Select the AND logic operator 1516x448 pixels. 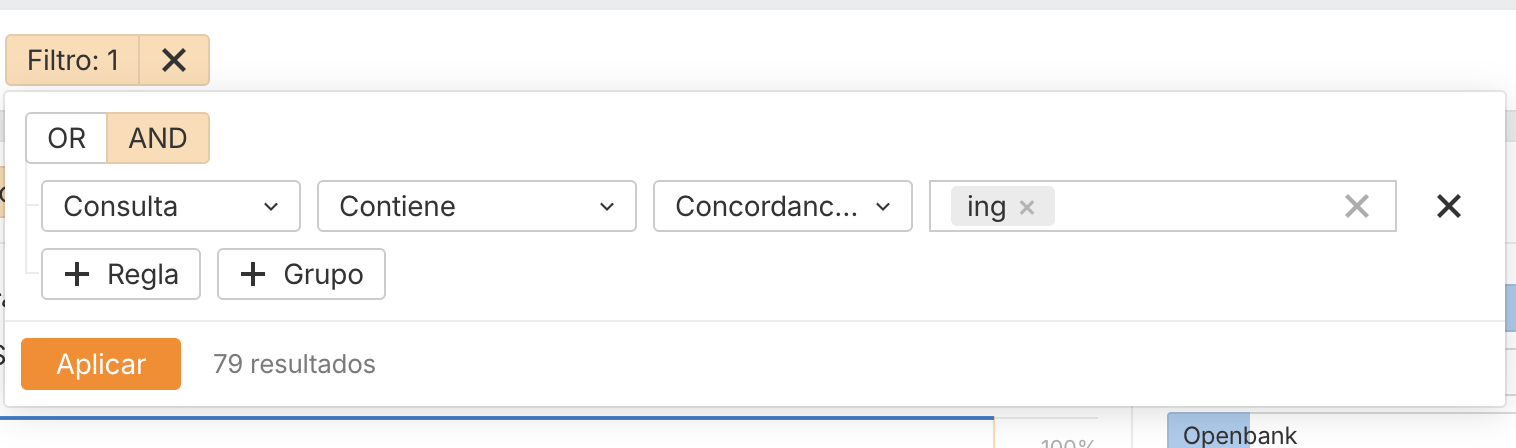pos(158,138)
